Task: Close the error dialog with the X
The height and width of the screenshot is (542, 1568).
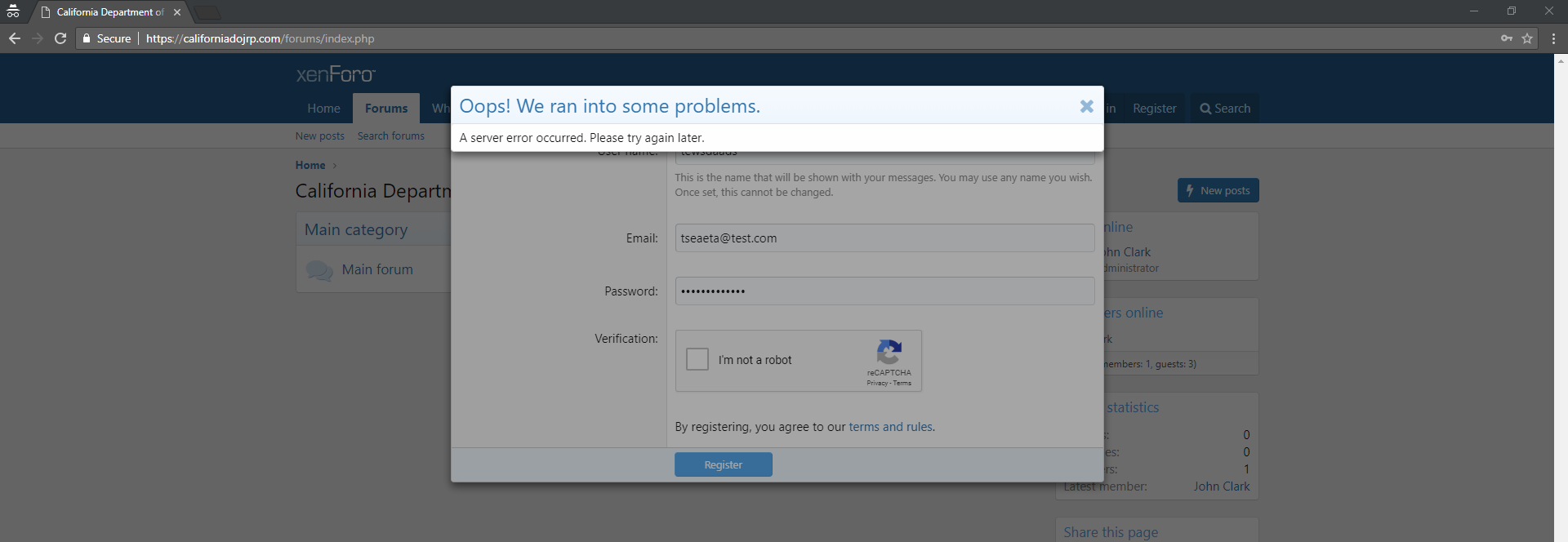Action: [1086, 106]
